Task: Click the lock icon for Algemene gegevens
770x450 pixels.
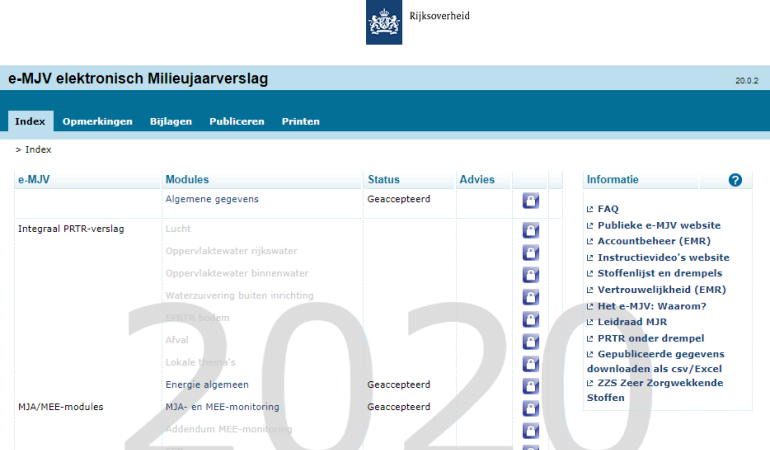Action: pos(530,200)
